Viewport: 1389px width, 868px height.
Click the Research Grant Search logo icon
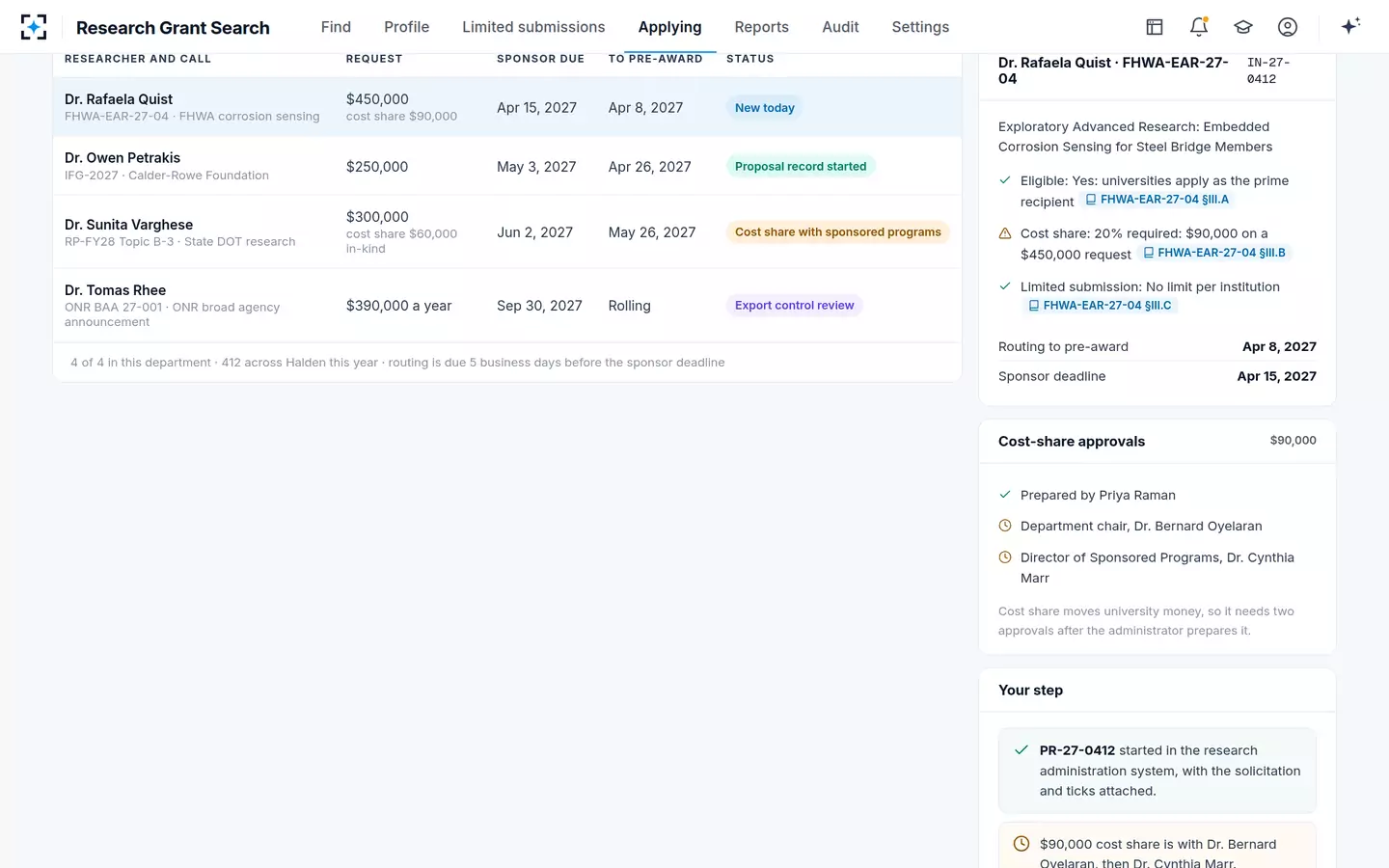[34, 27]
